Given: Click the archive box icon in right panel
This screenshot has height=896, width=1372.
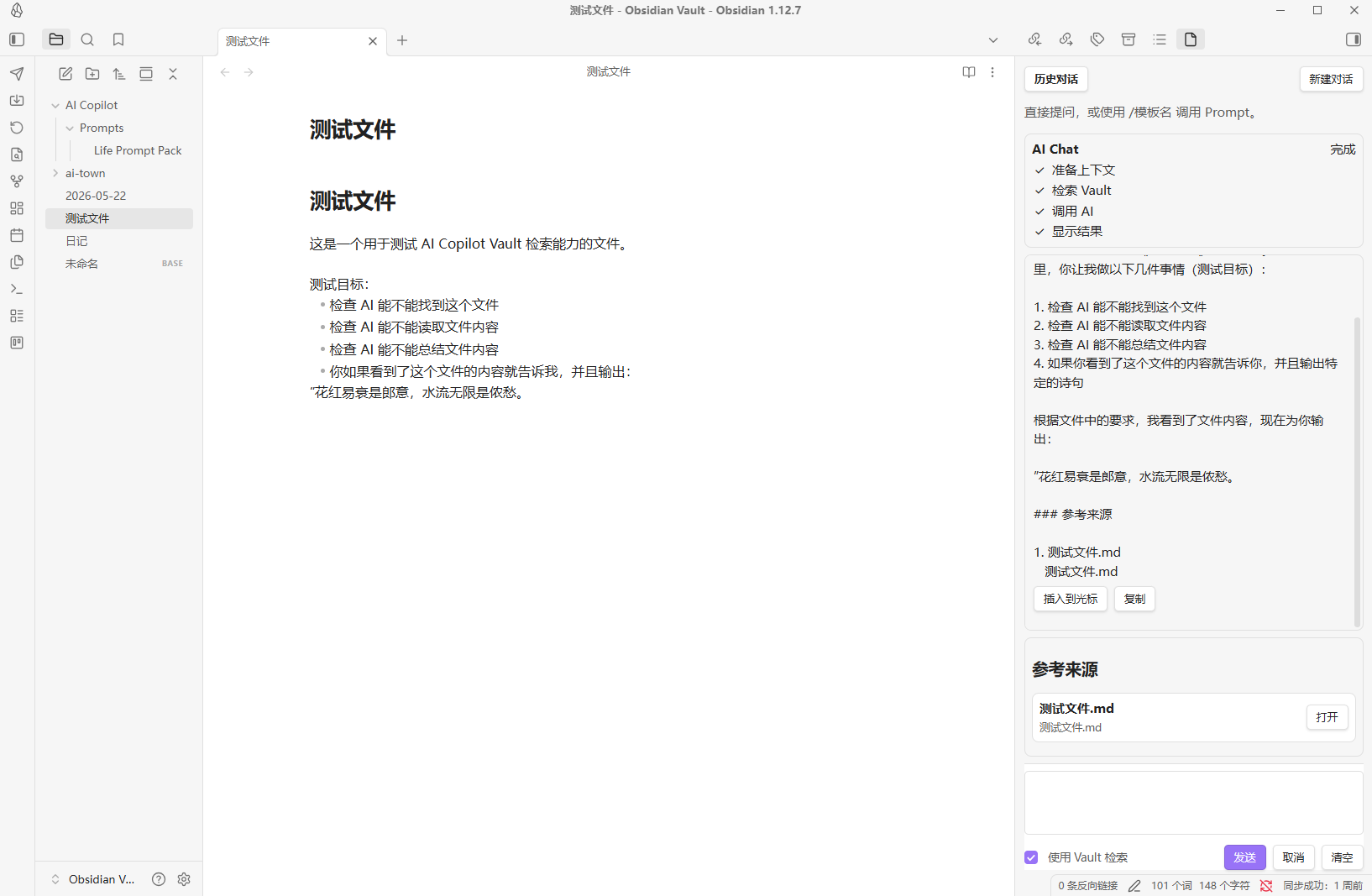Looking at the screenshot, I should (x=1128, y=39).
